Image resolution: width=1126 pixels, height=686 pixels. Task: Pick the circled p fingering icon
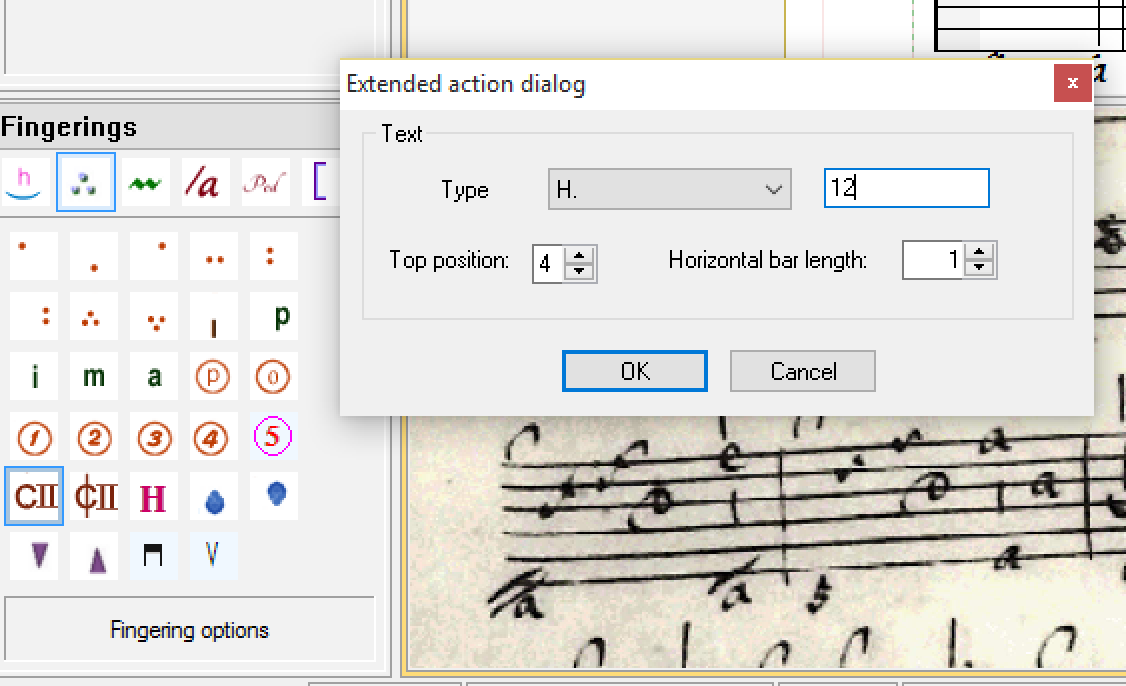point(212,377)
